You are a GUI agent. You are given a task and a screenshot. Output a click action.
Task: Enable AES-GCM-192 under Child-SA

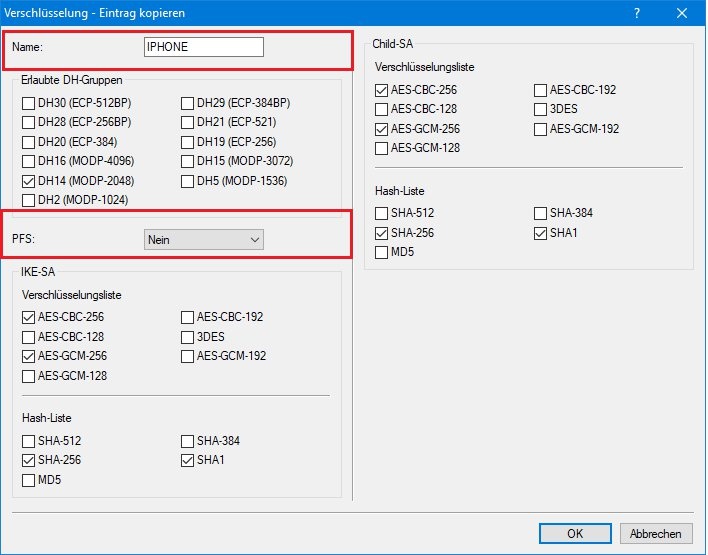point(542,129)
